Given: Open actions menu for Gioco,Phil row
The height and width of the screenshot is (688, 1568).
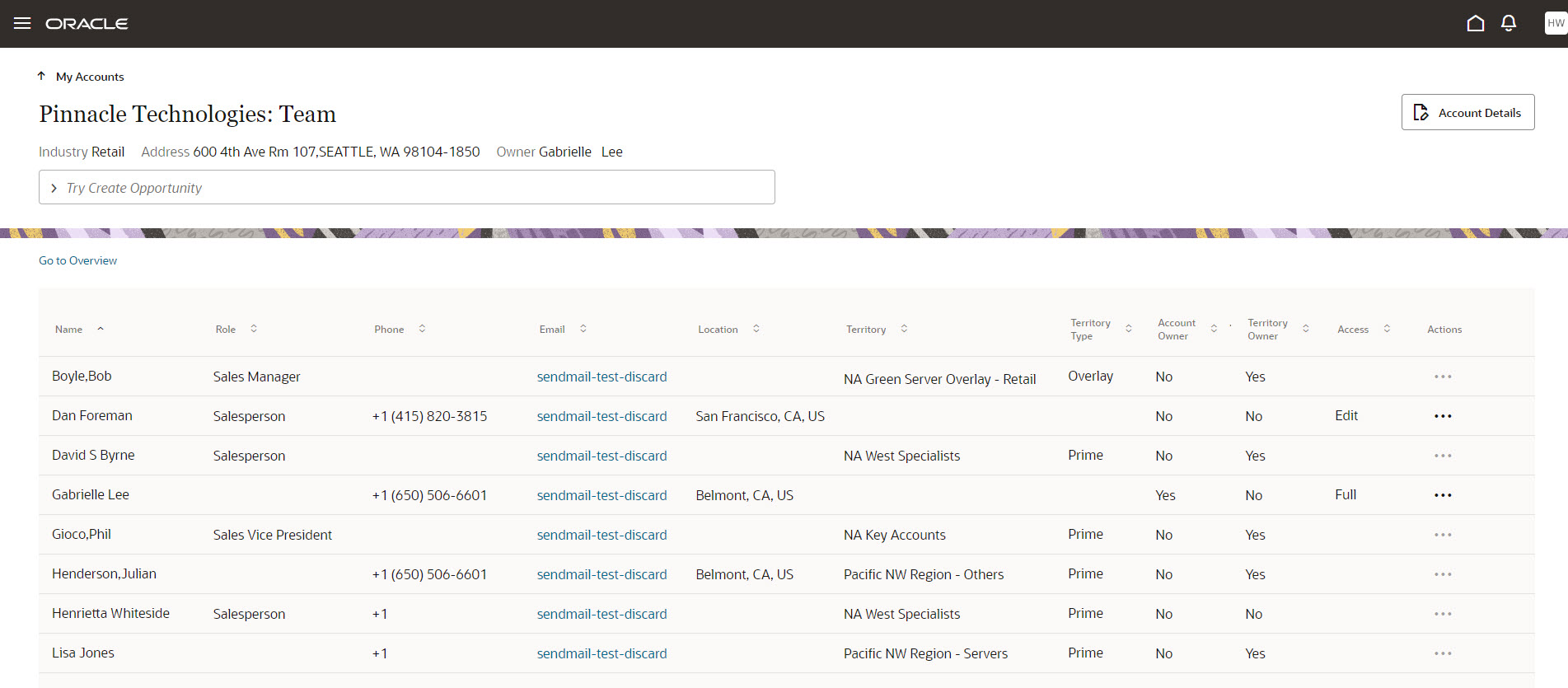Looking at the screenshot, I should pos(1443,535).
